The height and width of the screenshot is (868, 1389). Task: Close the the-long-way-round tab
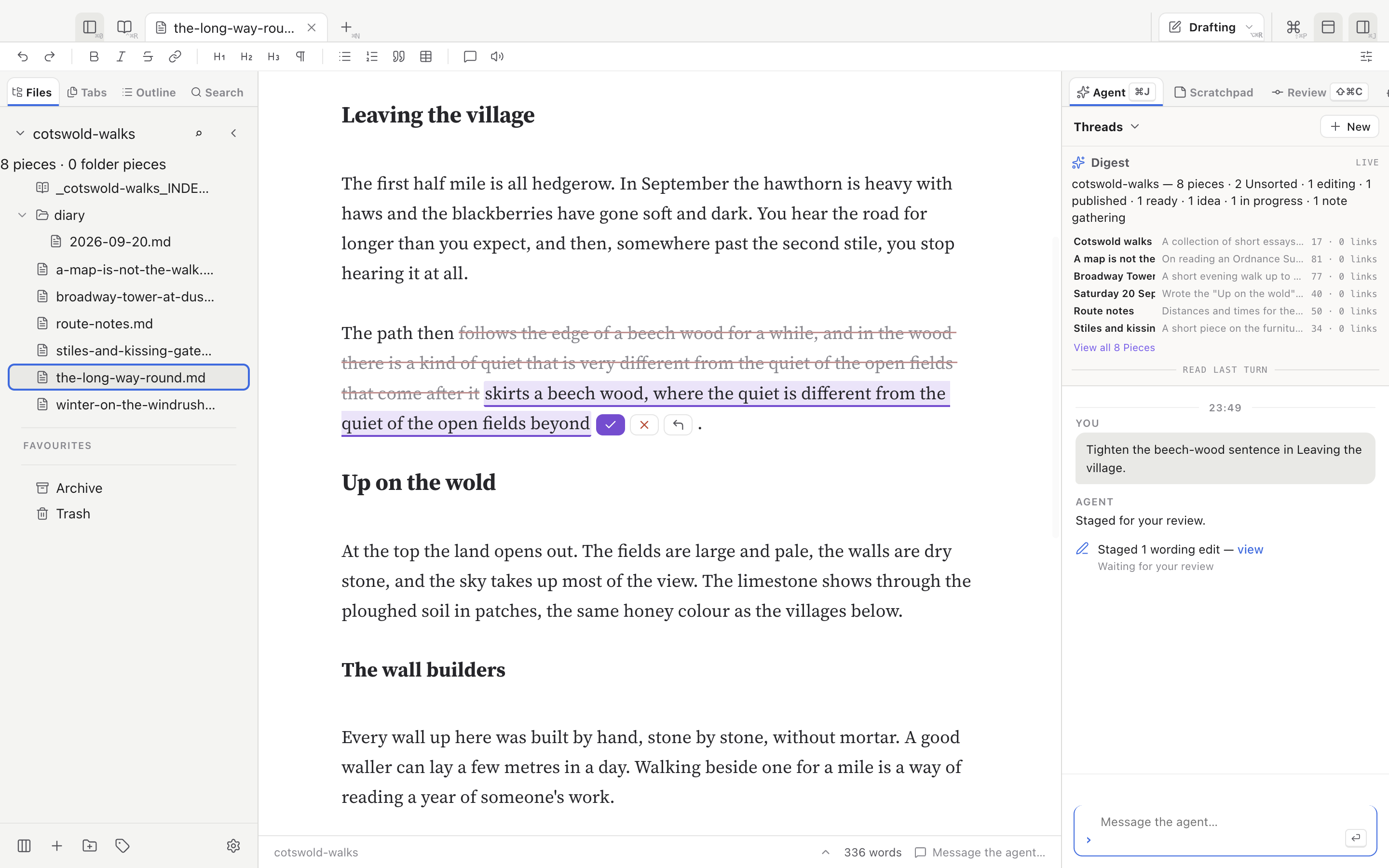pyautogui.click(x=312, y=27)
